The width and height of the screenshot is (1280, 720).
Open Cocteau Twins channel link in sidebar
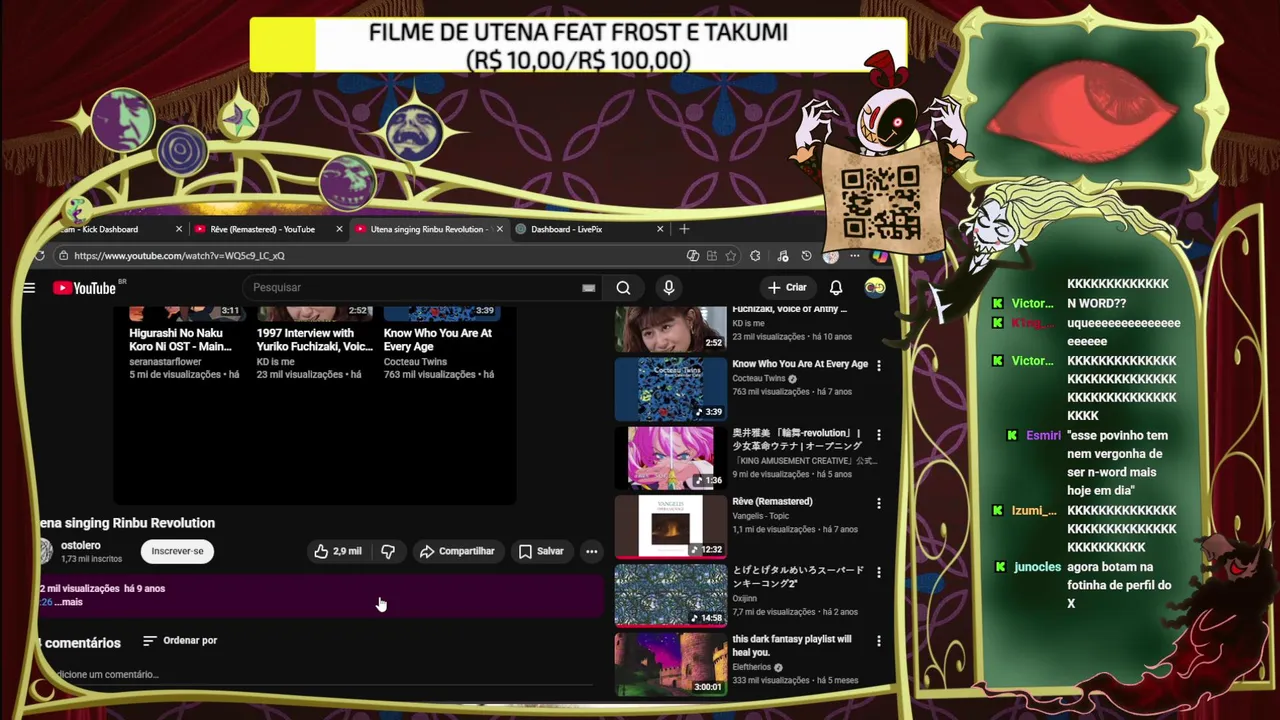coord(760,379)
